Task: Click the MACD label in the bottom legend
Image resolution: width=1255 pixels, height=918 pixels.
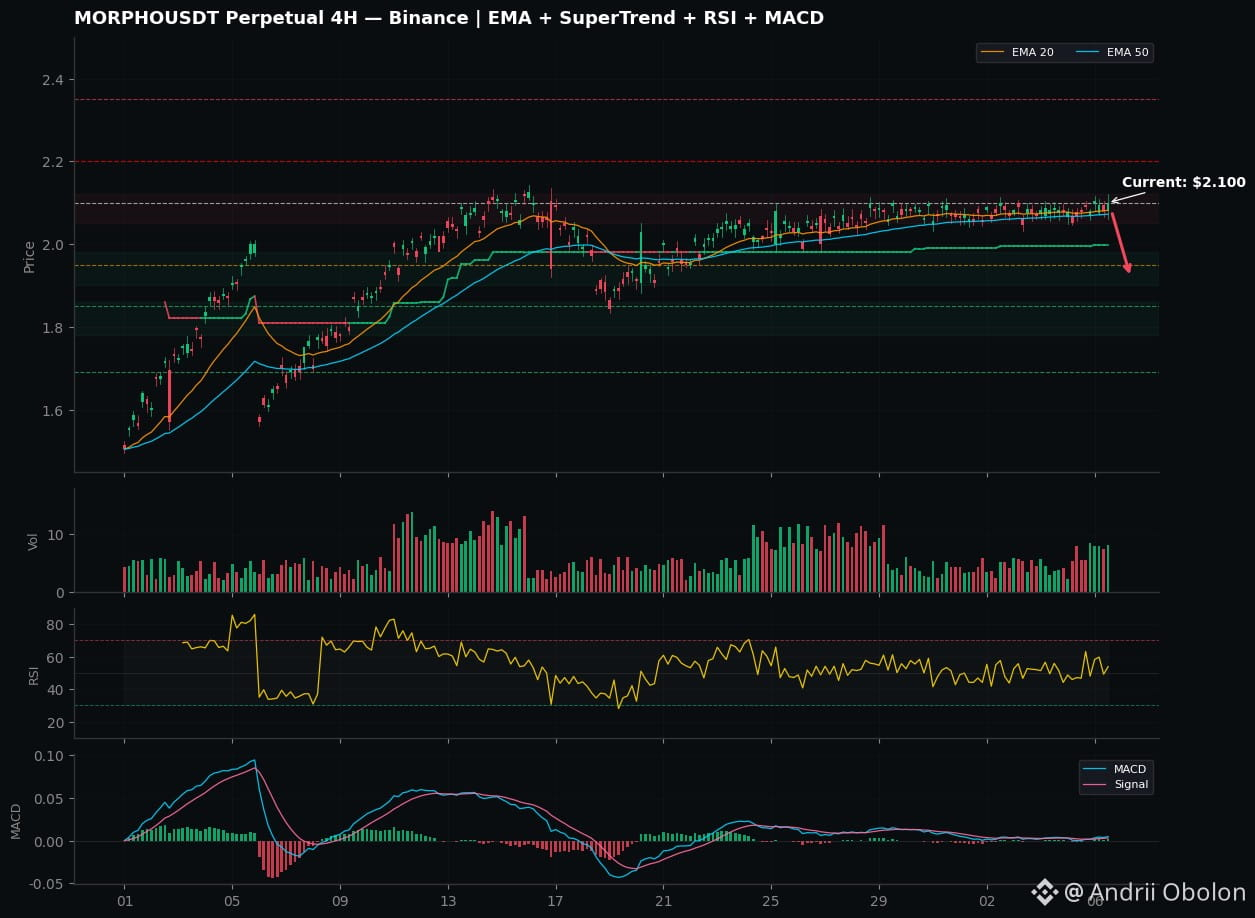Action: (x=1130, y=769)
